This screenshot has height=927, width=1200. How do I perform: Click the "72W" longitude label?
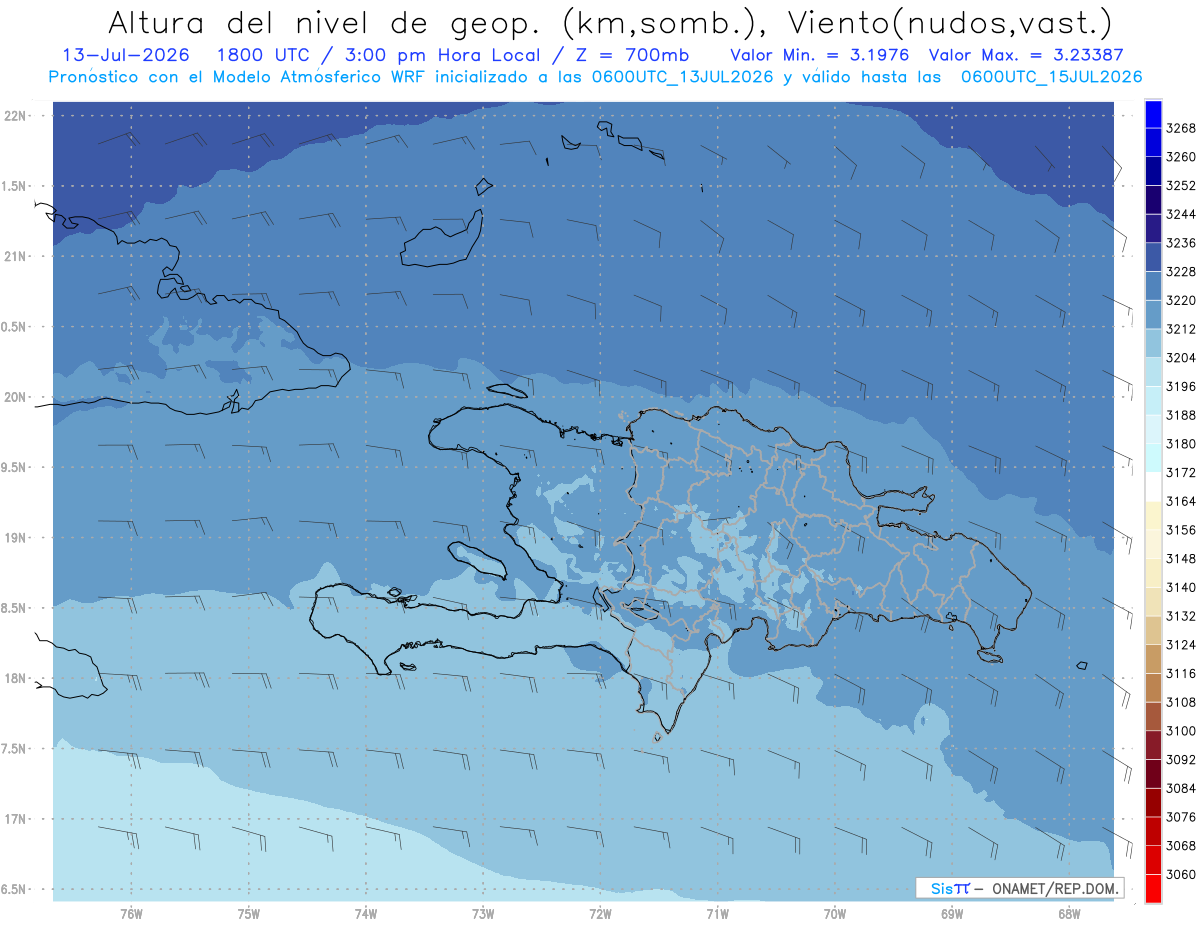[600, 913]
